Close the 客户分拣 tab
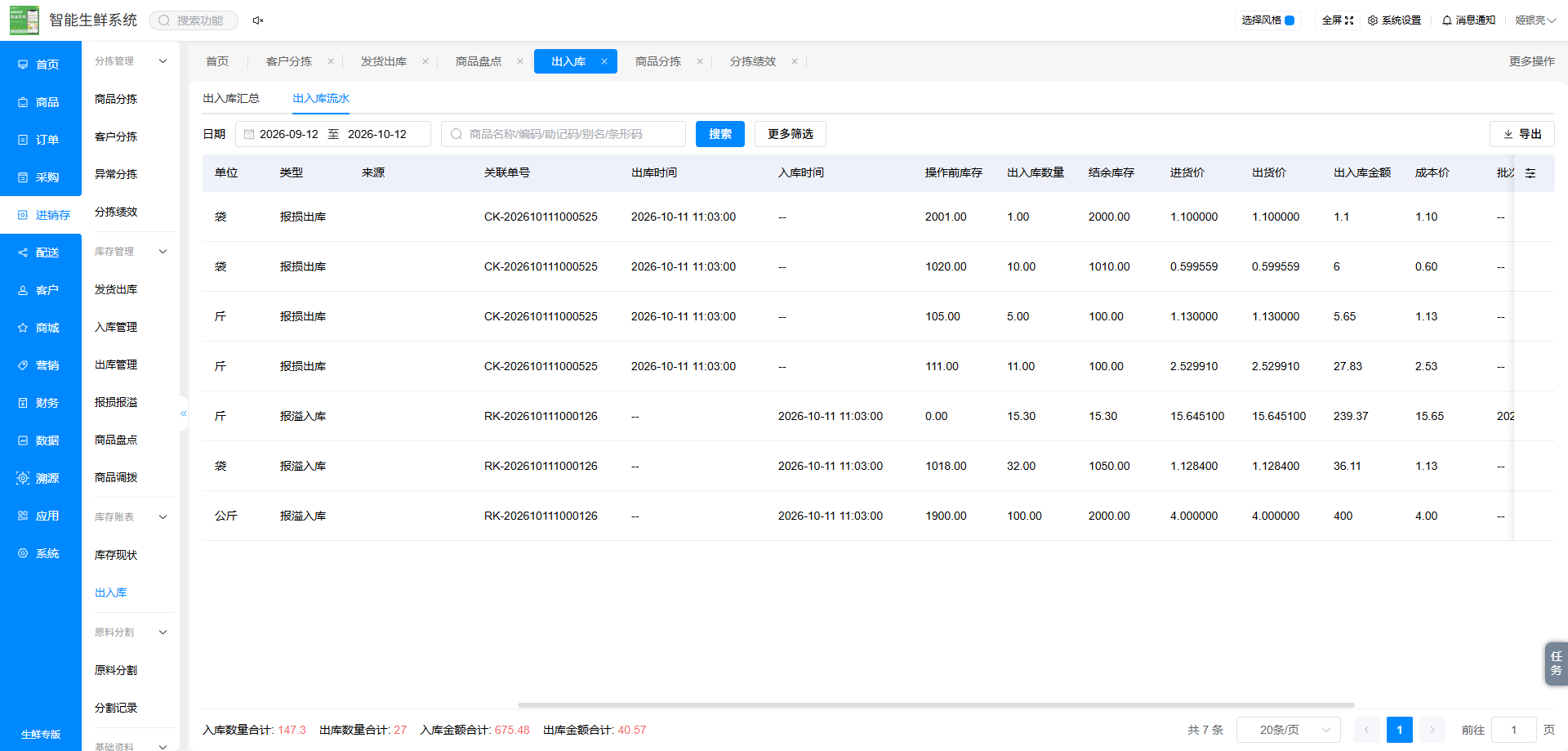Image resolution: width=1568 pixels, height=751 pixels. pyautogui.click(x=331, y=61)
